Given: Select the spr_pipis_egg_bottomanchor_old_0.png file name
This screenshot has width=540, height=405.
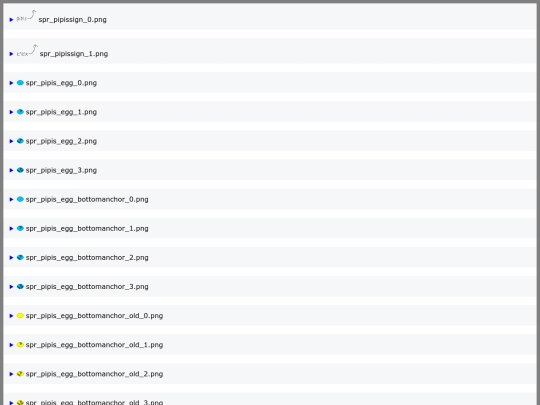Looking at the screenshot, I should [x=94, y=316].
